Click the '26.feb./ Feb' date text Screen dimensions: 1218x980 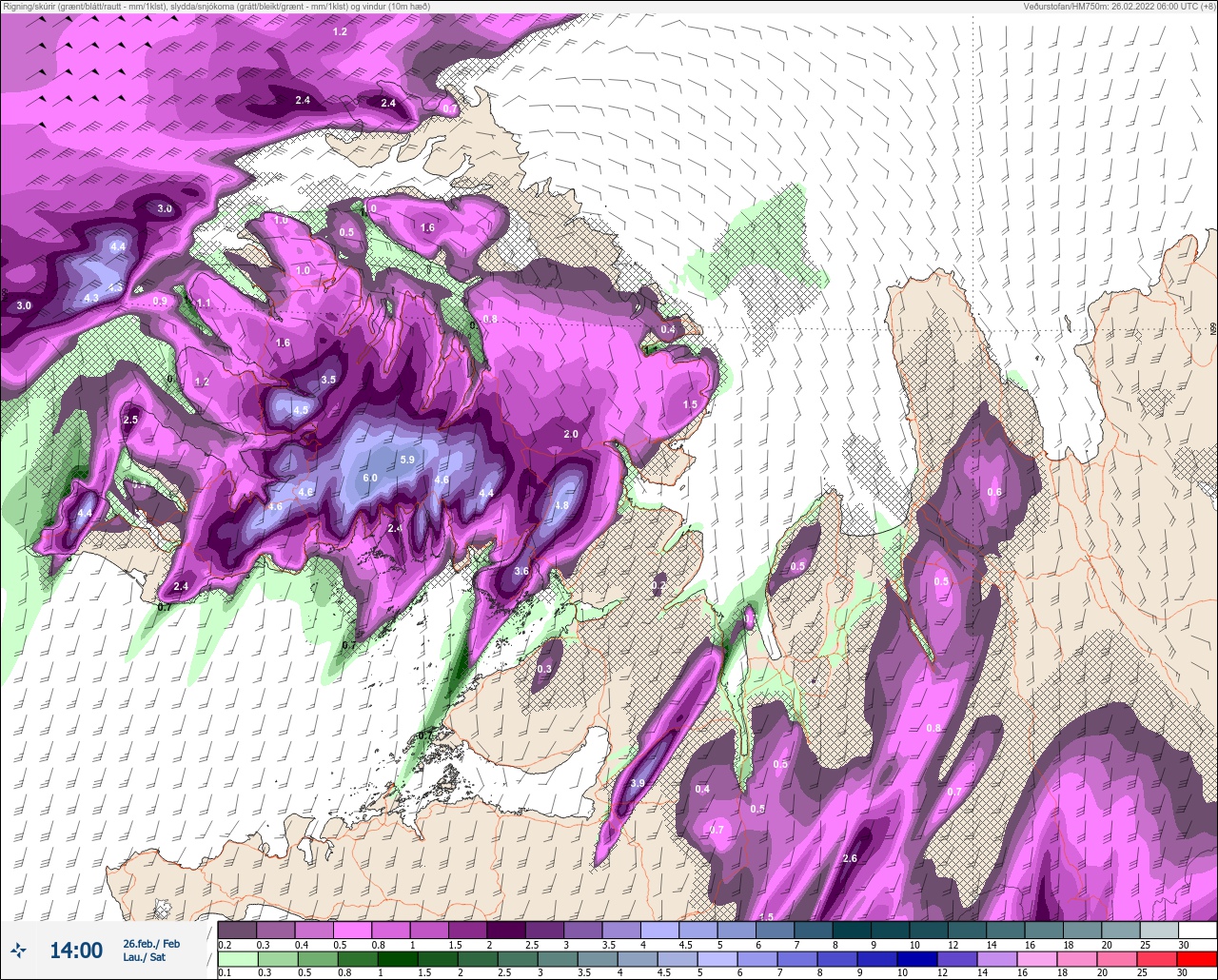151,943
